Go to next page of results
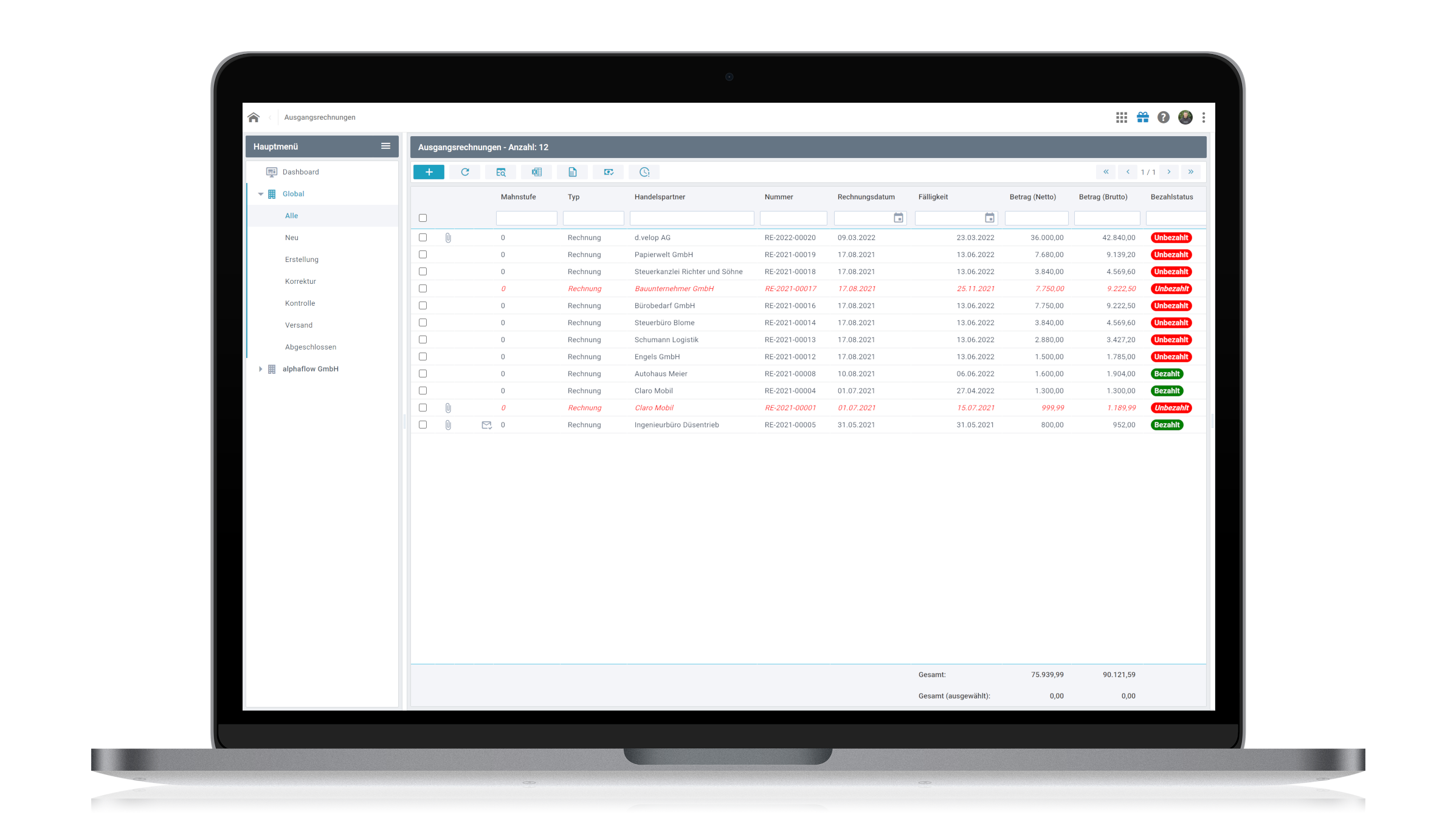This screenshot has height=837, width=1456. 1169,172
